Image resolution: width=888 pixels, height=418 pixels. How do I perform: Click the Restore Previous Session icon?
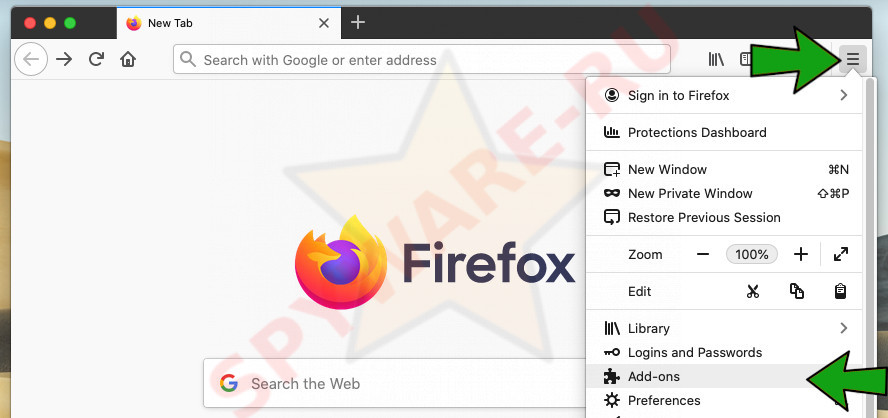pos(612,217)
